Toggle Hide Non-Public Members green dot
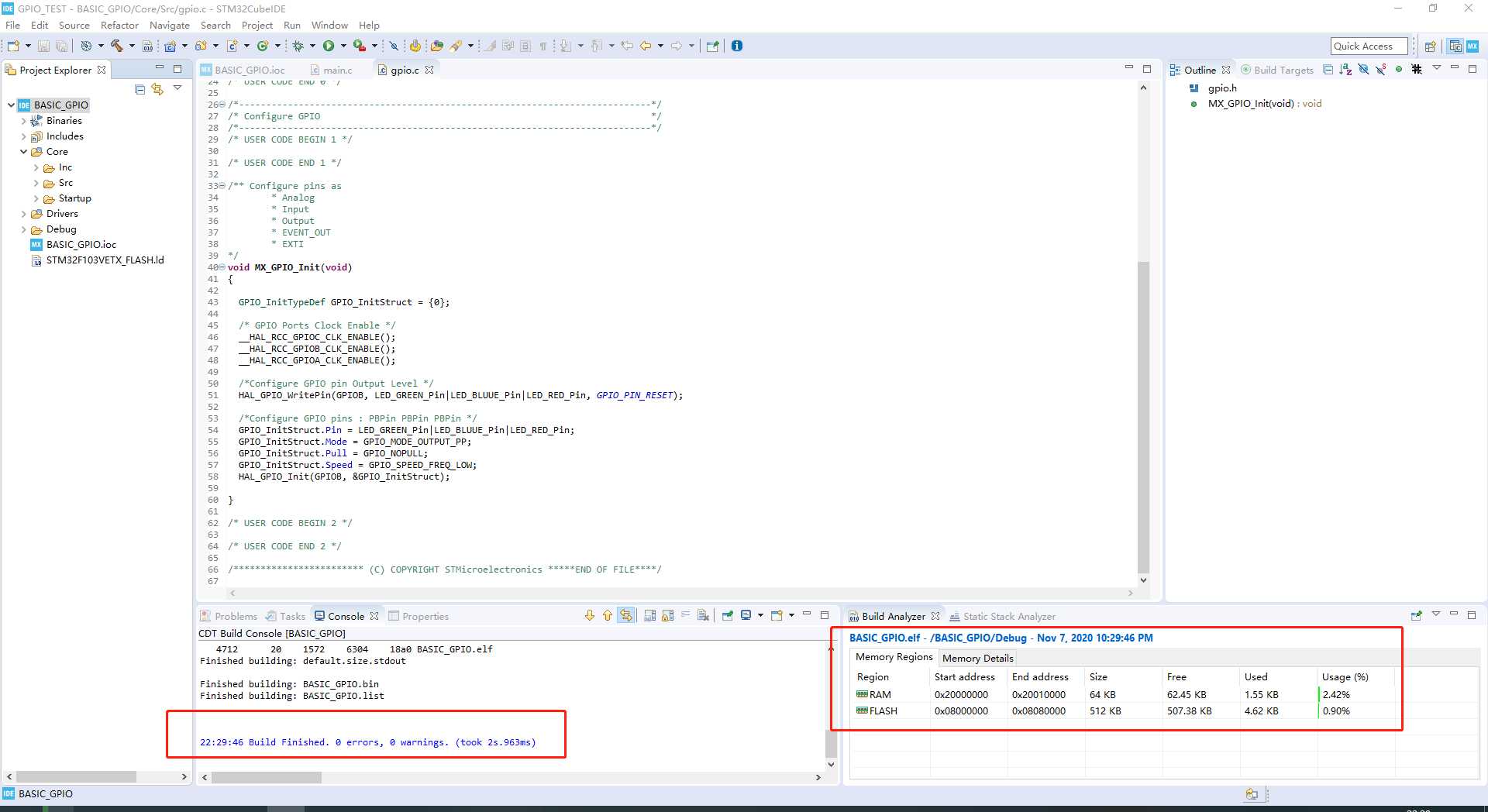Viewport: 1488px width, 812px height. coord(1399,70)
